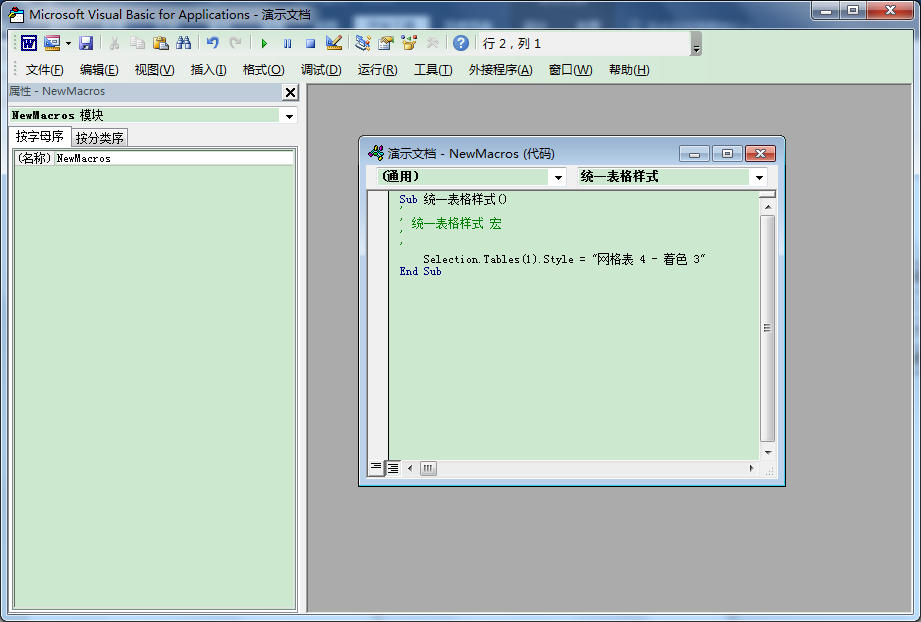The width and height of the screenshot is (921, 622).
Task: Close the Visual Basic for Applications window
Action: pos(890,10)
